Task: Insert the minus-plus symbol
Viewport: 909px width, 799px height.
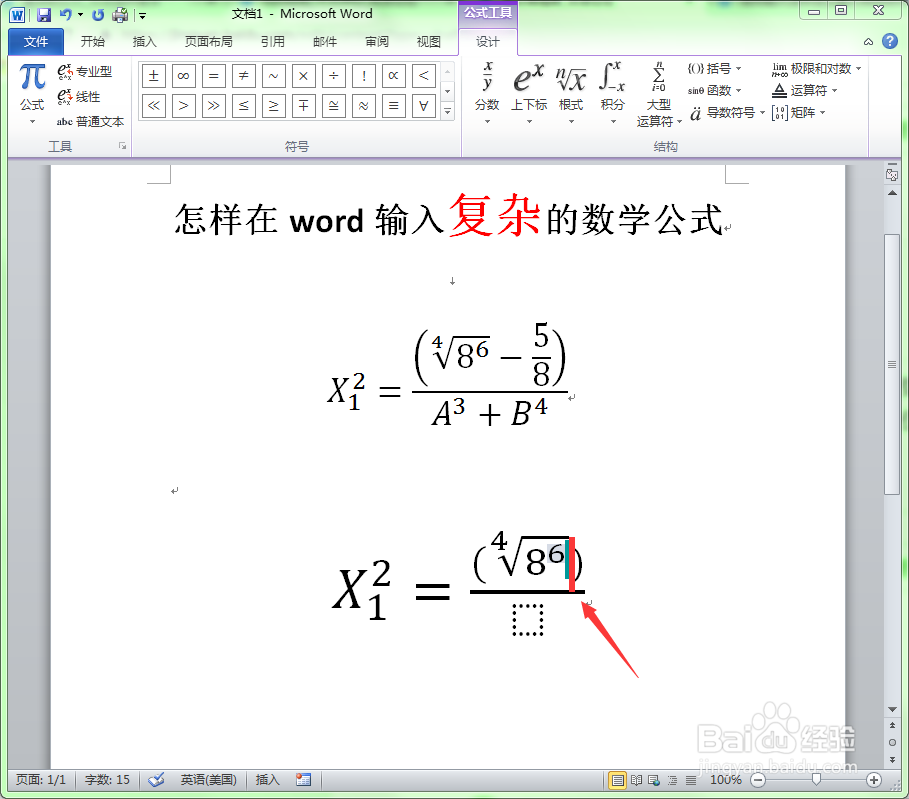Action: pos(304,106)
